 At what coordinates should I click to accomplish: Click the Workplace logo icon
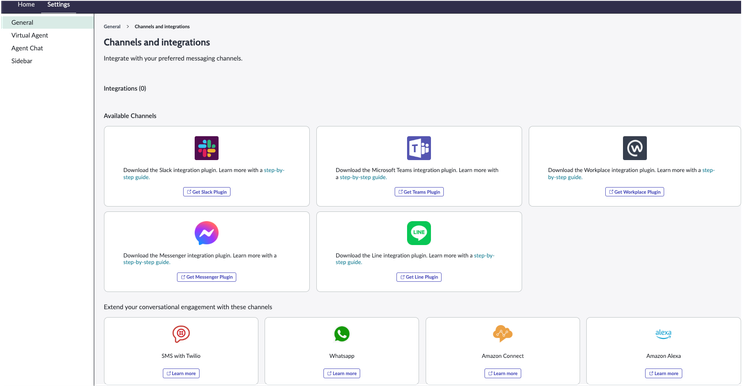(635, 148)
